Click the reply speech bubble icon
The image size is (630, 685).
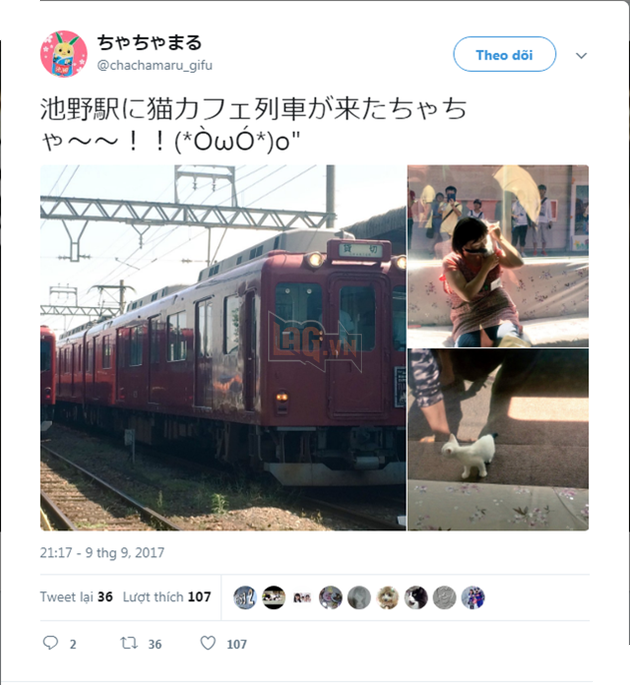coord(50,643)
